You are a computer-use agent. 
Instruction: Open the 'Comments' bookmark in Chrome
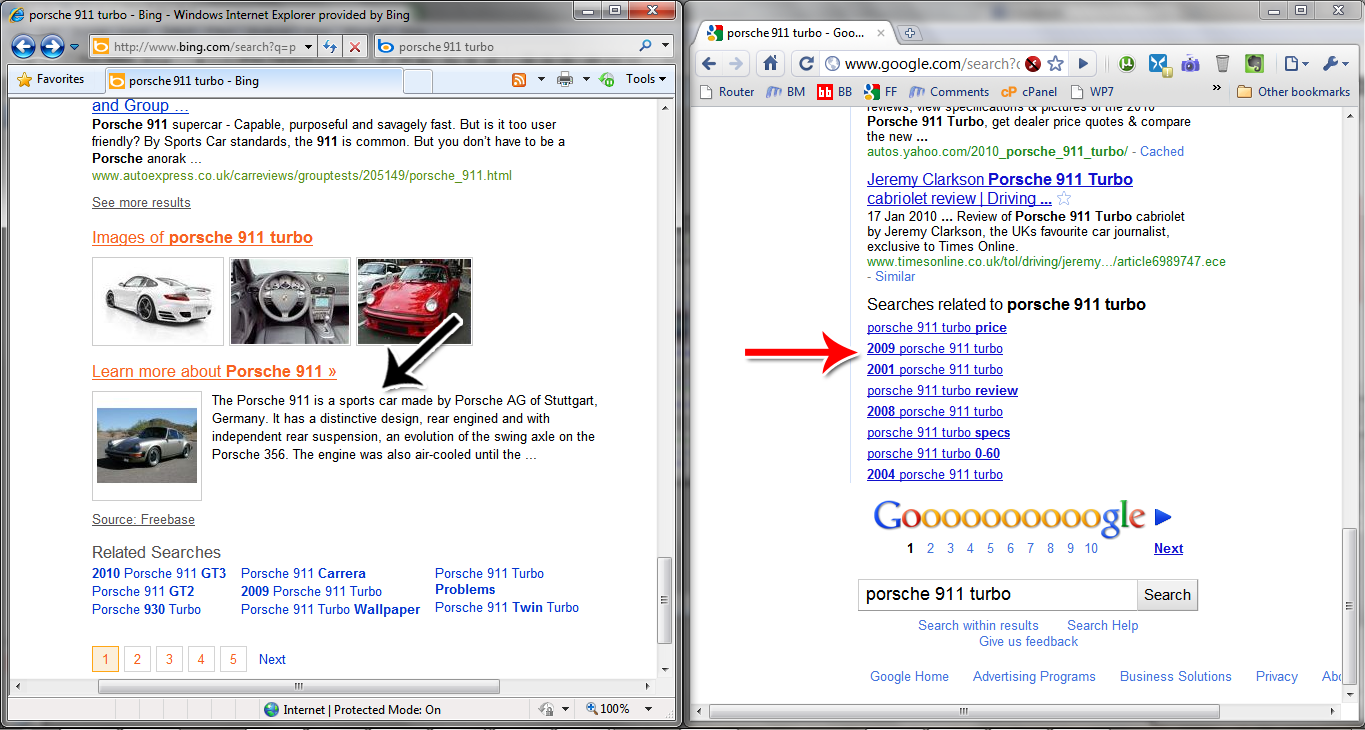pyautogui.click(x=949, y=92)
